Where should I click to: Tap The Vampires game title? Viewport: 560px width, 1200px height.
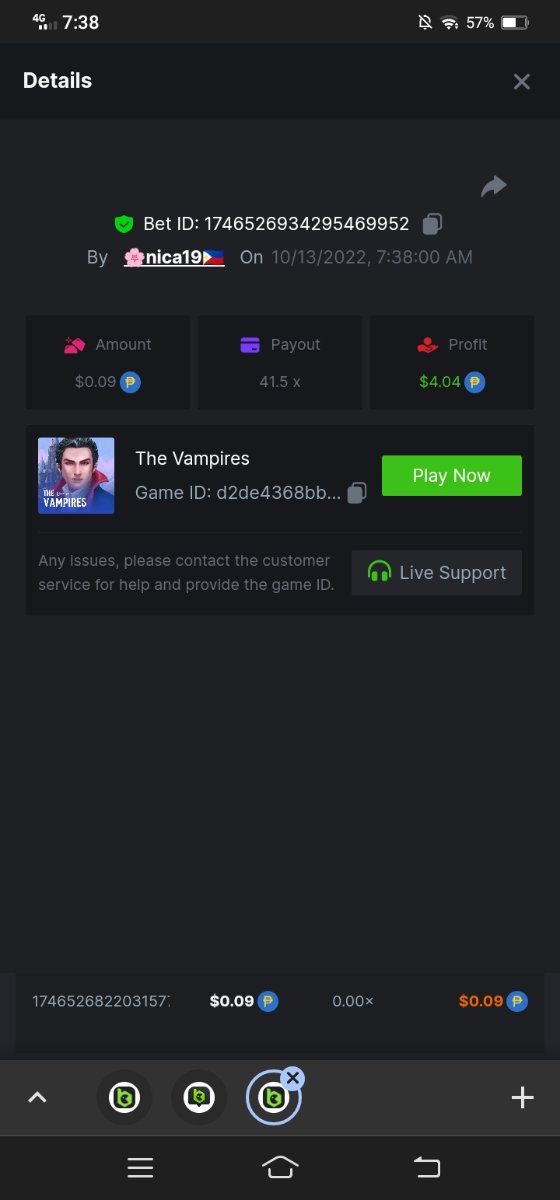pos(192,458)
